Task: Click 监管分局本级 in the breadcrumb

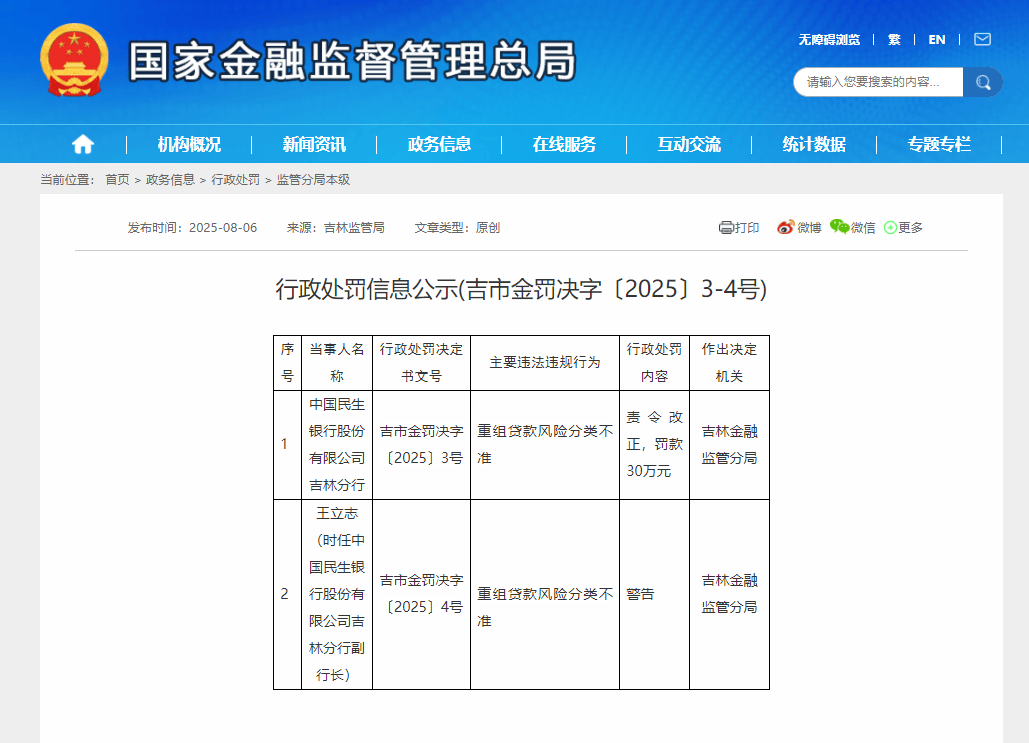Action: click(x=313, y=180)
